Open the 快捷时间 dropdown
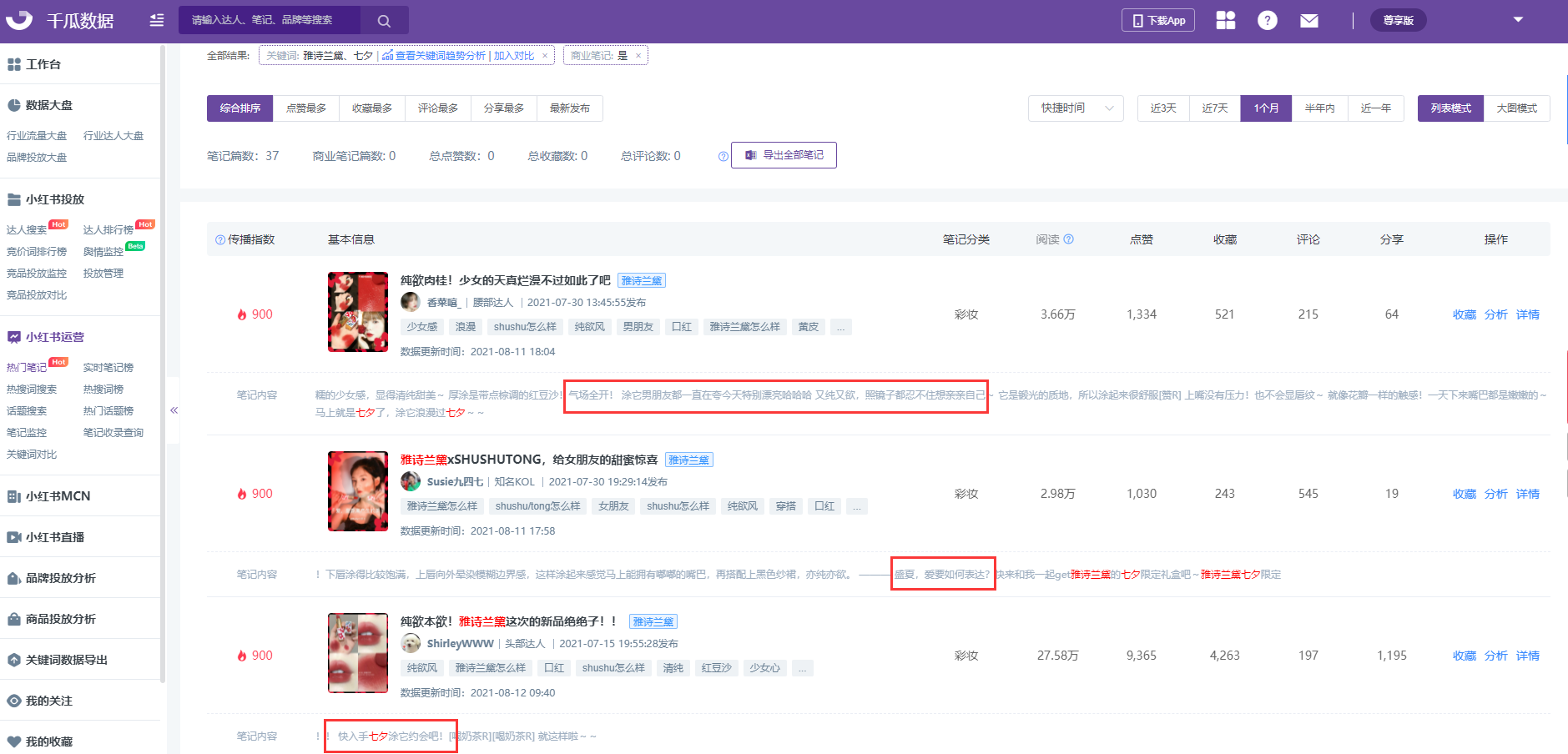Image resolution: width=1568 pixels, height=754 pixels. click(1076, 108)
